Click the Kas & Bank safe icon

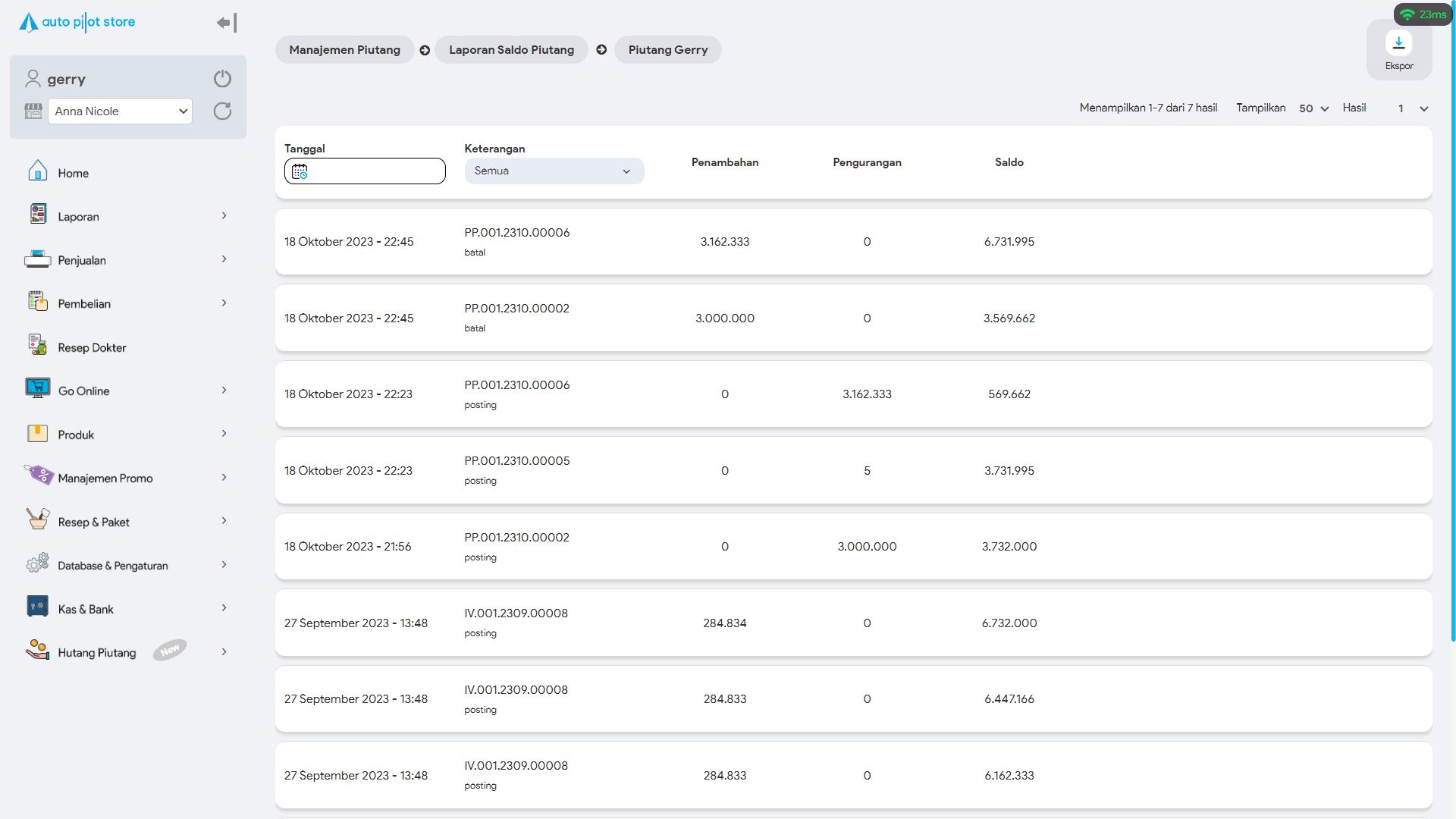tap(37, 607)
